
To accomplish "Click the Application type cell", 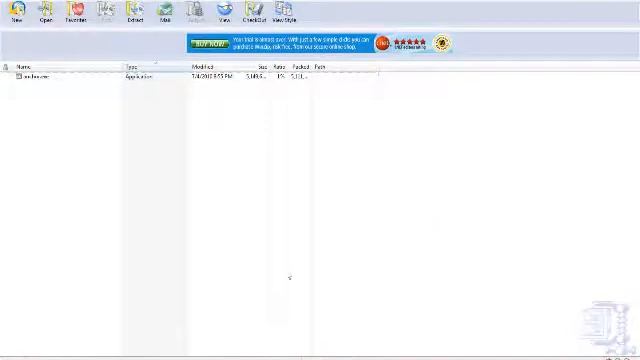I will 138,76.
